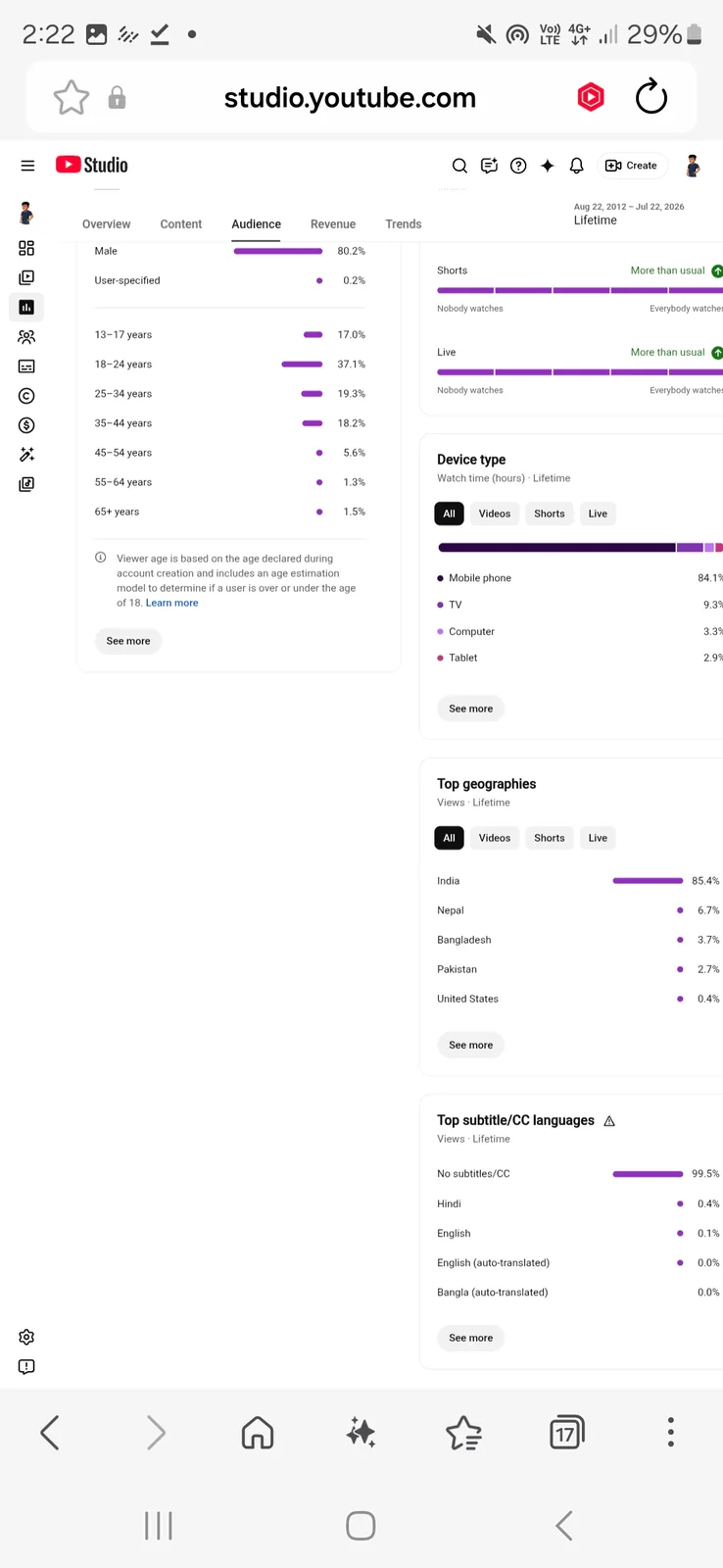Bookmark page with star icon in address bar
The image size is (723, 1568).
tap(71, 98)
